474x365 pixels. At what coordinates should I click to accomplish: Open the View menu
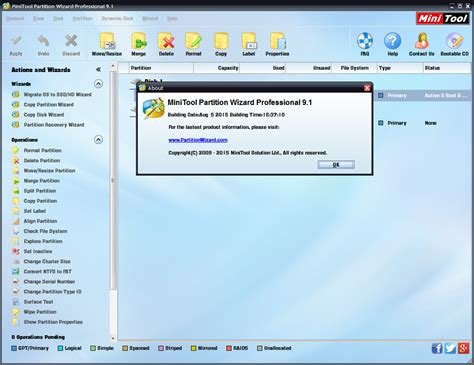pyautogui.click(x=38, y=19)
